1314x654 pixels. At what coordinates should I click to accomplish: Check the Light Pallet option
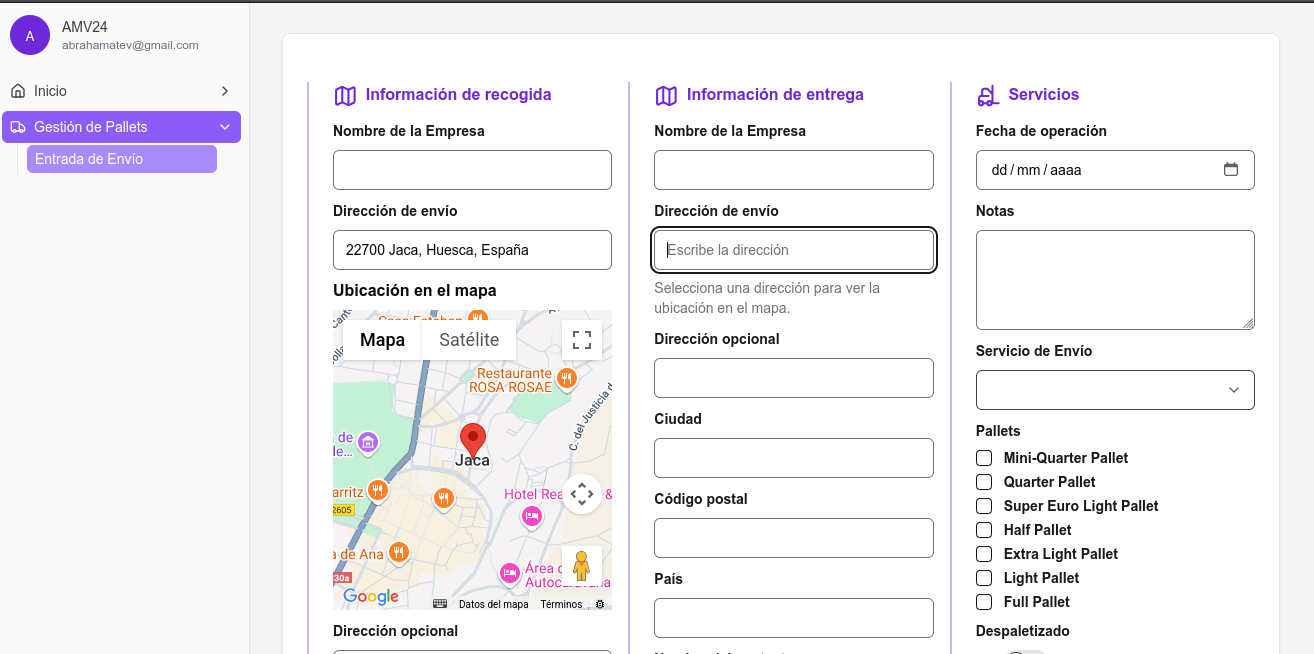[984, 578]
